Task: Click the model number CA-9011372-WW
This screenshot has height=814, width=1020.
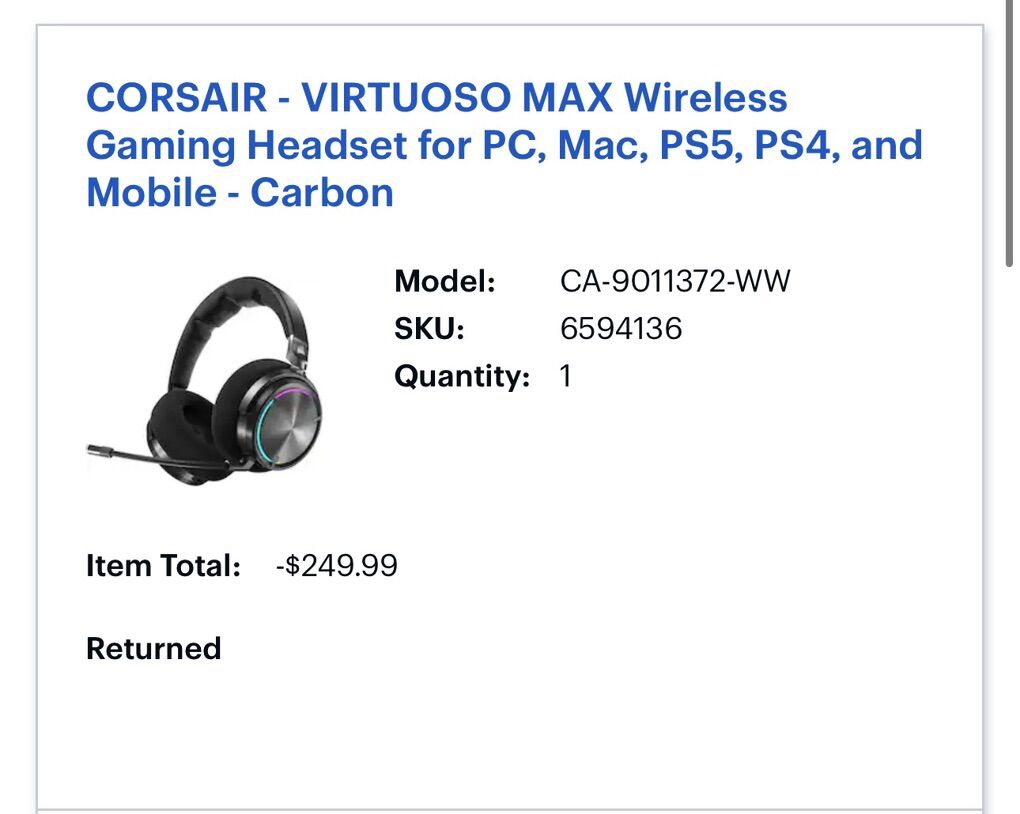Action: pos(675,281)
